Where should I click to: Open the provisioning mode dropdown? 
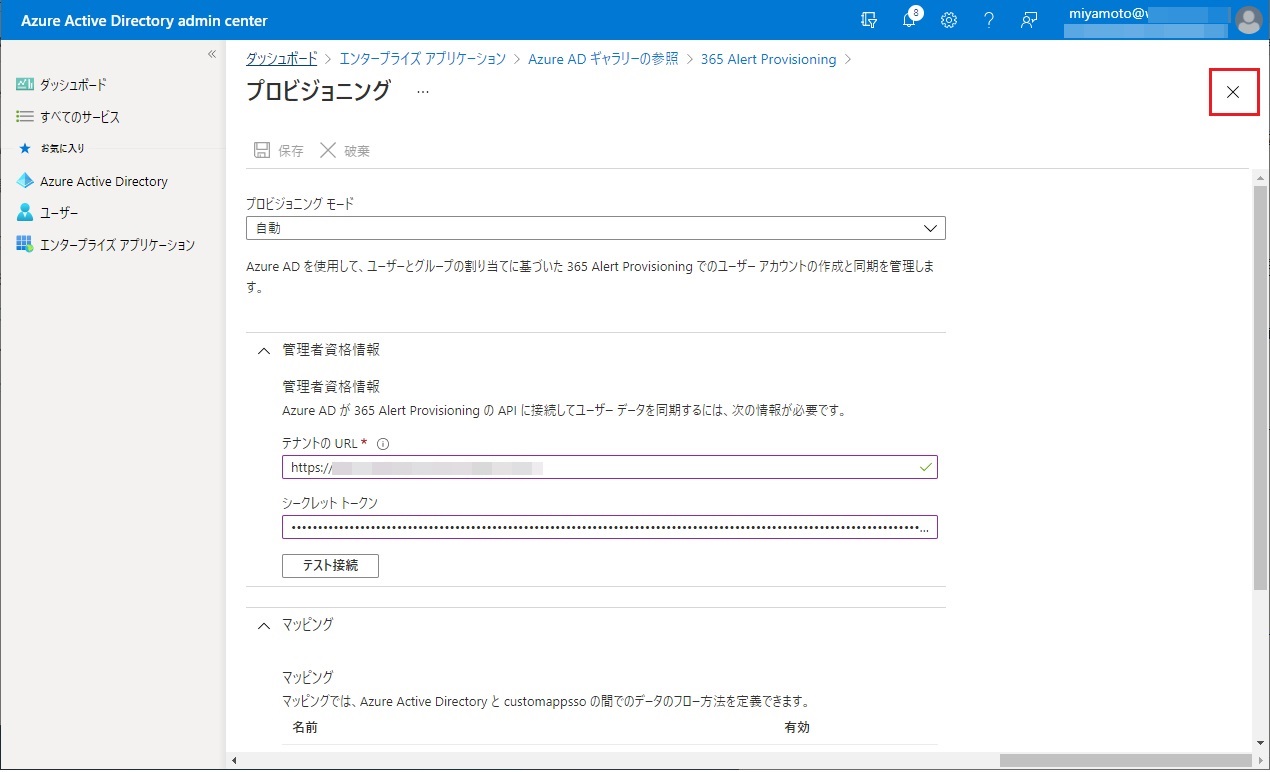pos(595,228)
